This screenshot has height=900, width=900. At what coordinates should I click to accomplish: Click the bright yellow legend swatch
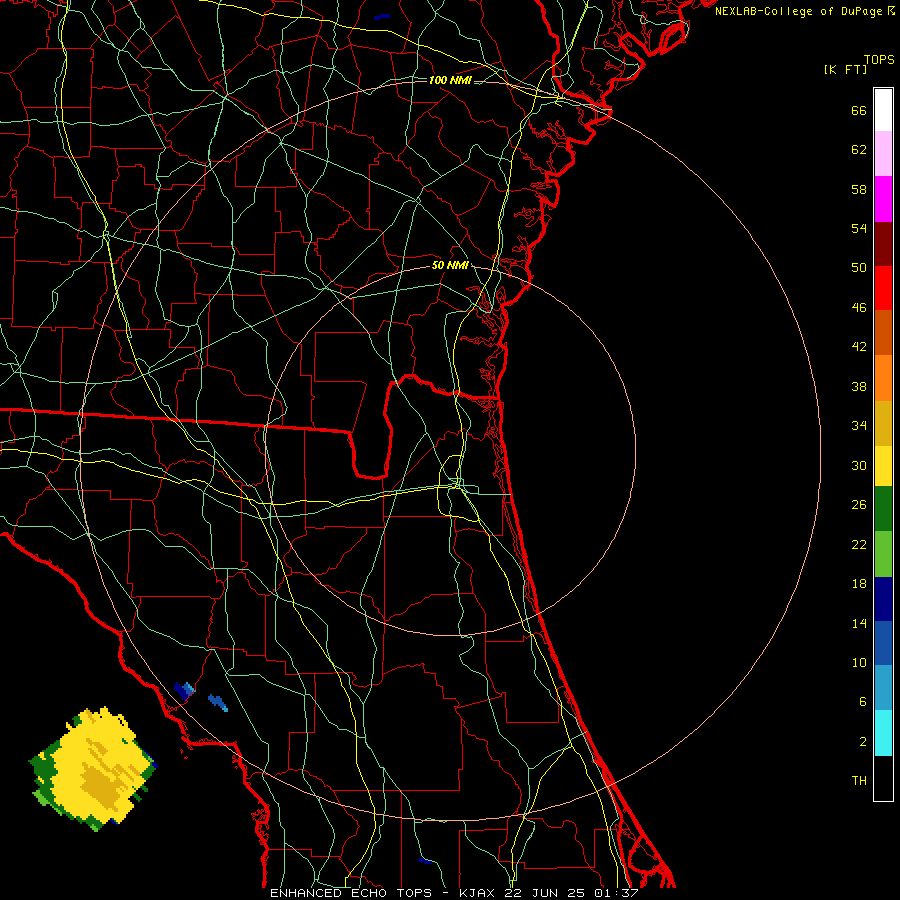coord(883,466)
